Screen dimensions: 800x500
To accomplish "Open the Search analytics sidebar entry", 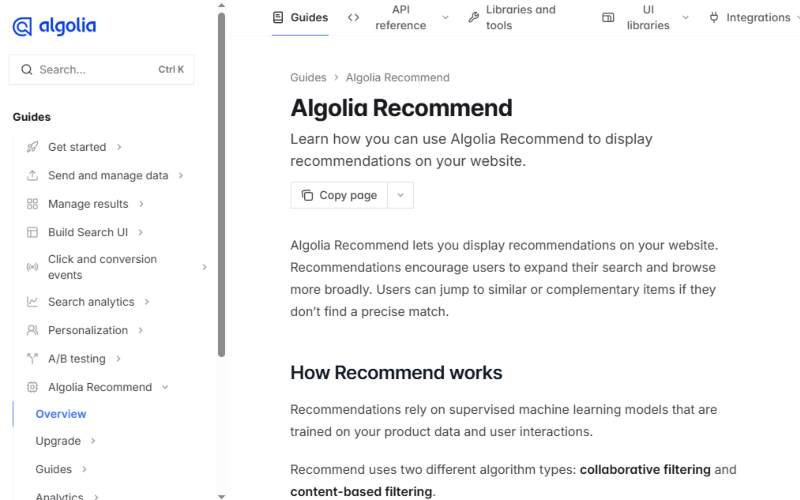I will click(91, 302).
